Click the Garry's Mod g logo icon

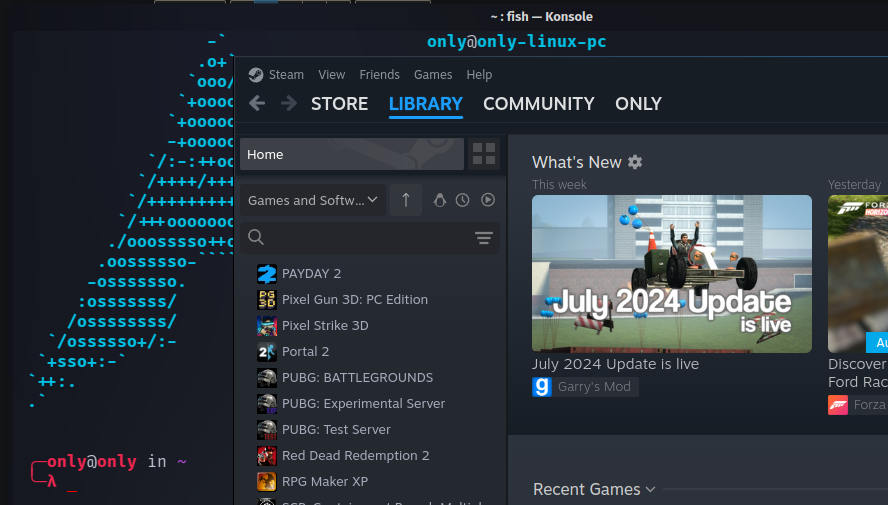542,387
